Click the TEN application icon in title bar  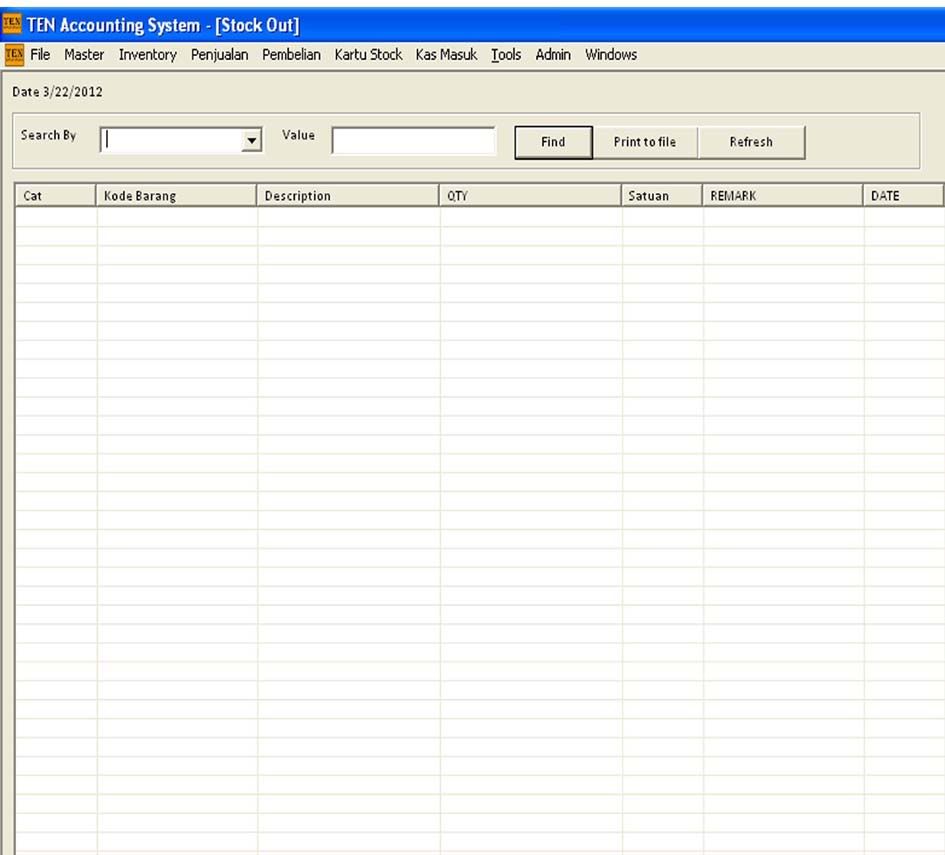[11, 23]
